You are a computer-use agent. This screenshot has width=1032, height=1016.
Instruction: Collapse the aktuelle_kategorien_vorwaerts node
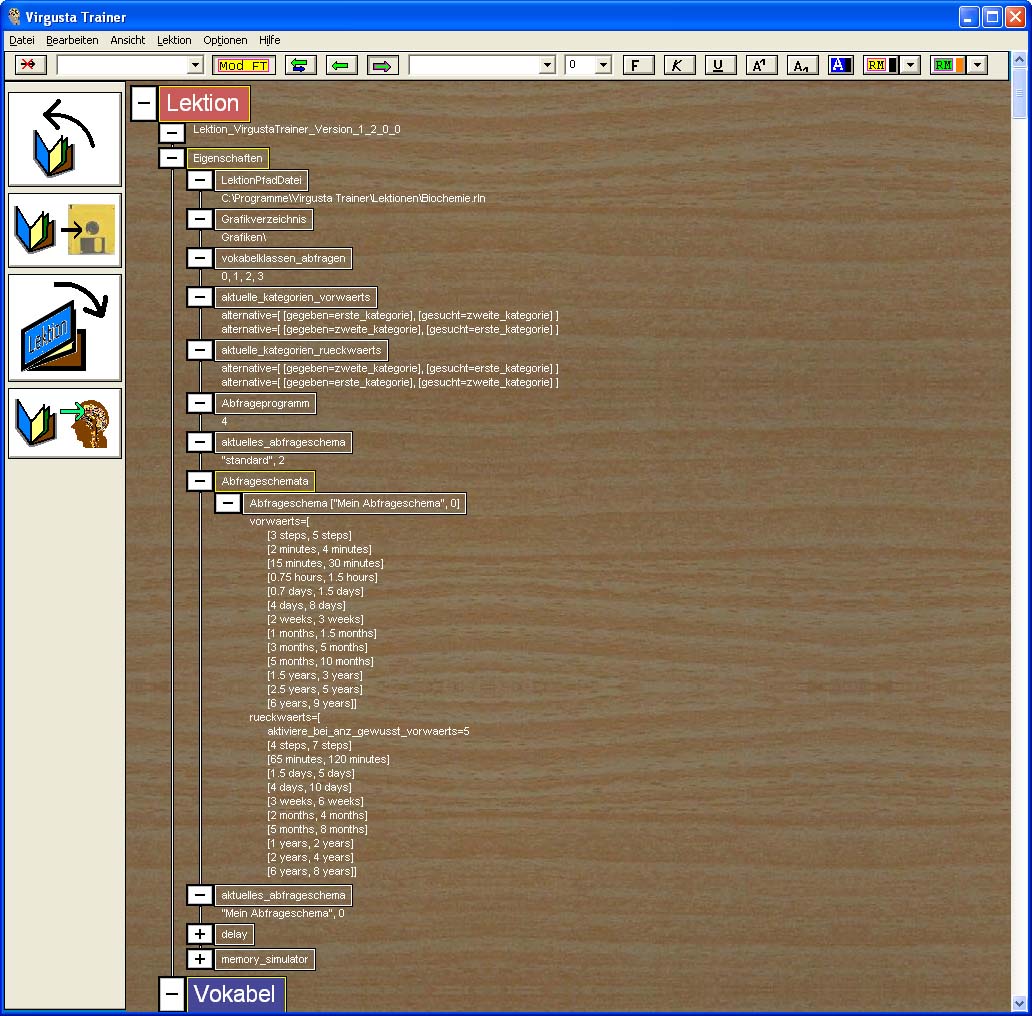[199, 297]
